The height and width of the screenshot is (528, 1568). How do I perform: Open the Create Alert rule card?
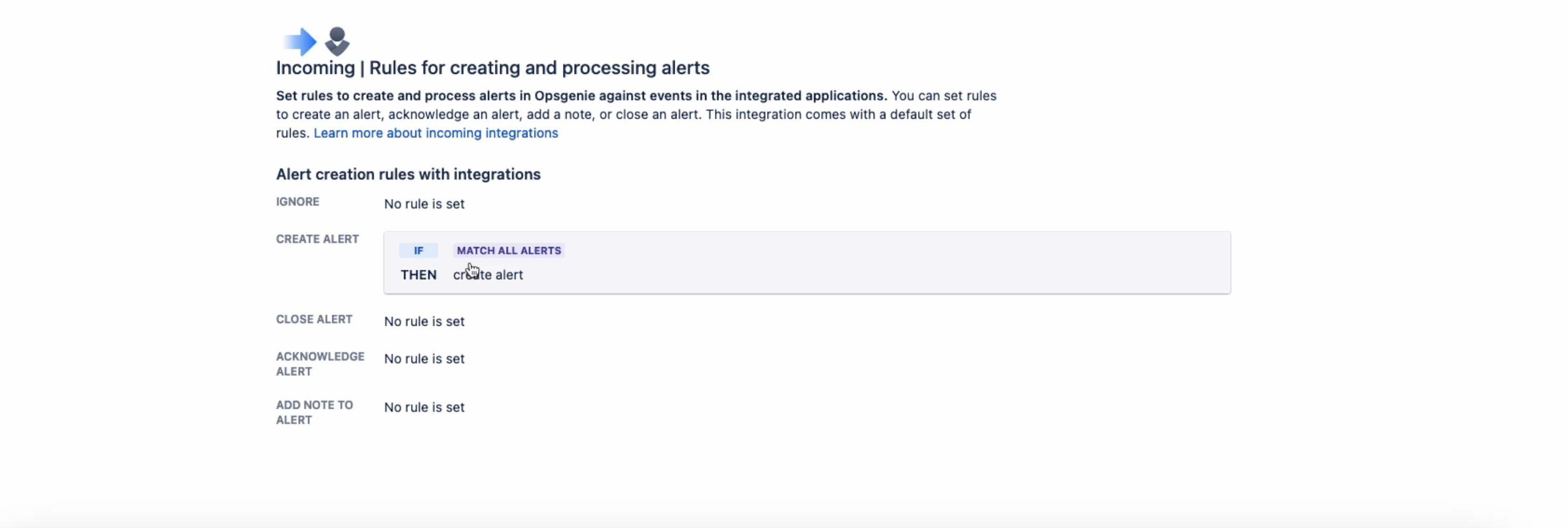807,262
